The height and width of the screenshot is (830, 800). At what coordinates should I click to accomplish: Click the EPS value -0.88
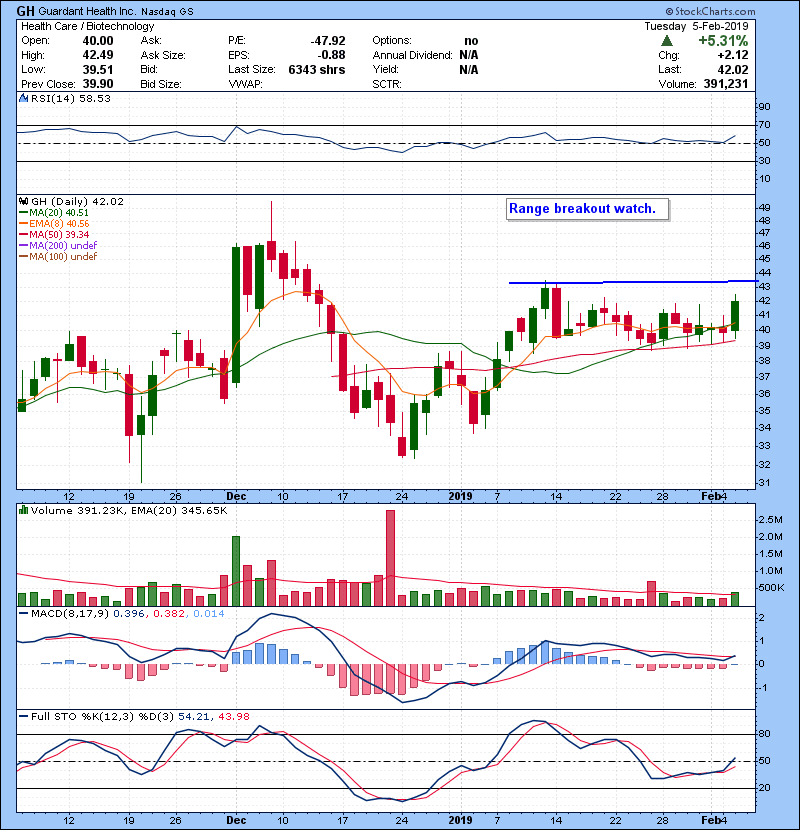tap(331, 55)
